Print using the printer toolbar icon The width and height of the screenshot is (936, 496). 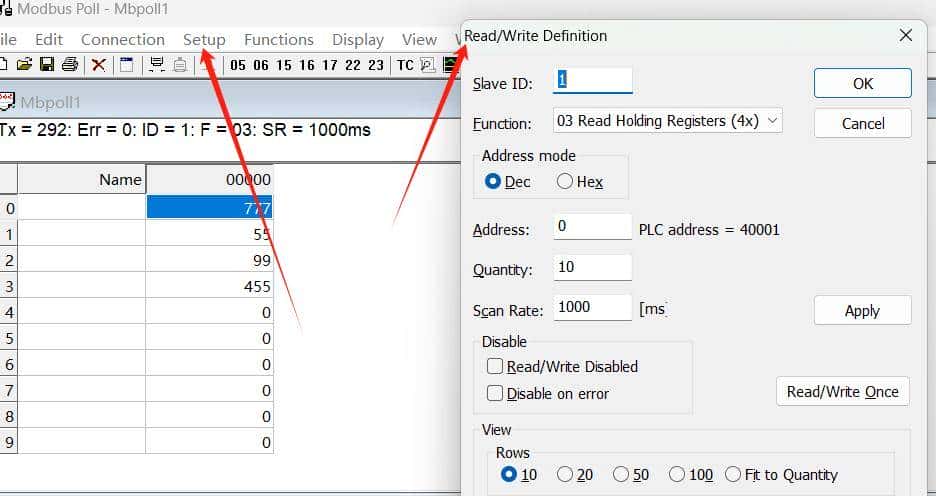[70, 64]
